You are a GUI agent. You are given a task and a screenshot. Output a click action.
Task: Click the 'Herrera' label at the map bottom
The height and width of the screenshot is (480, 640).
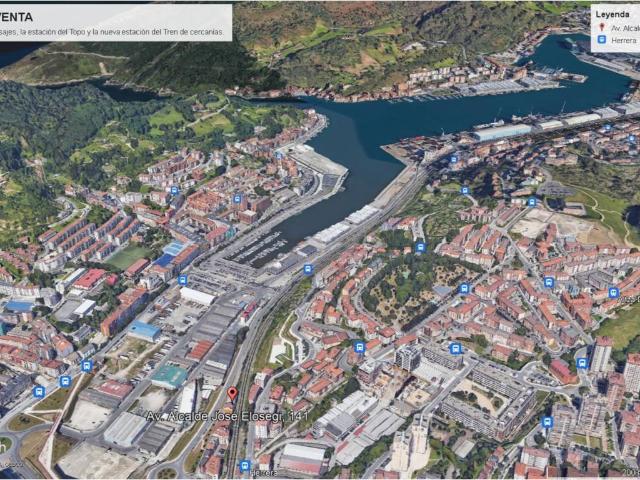pyautogui.click(x=263, y=473)
